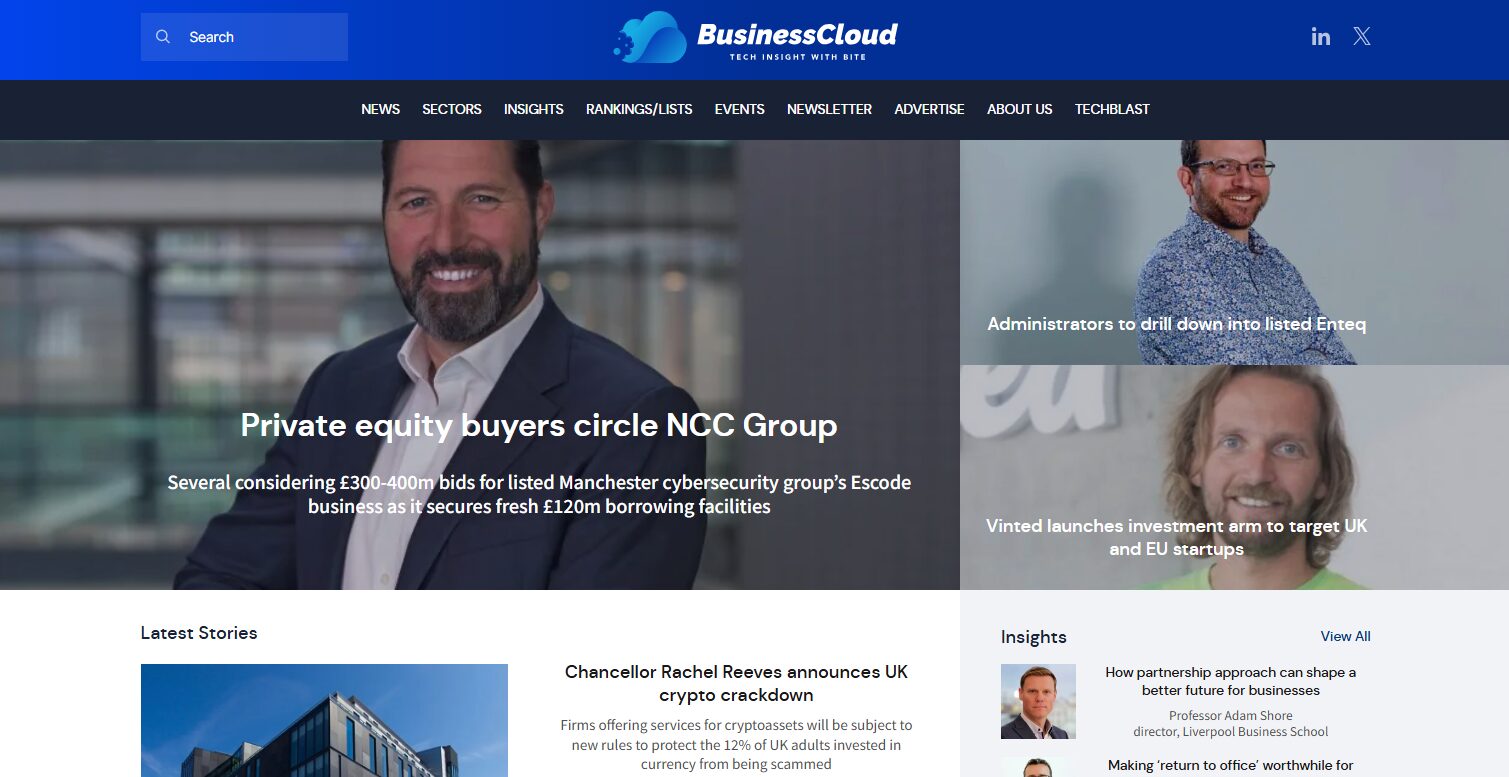Read Private equity buyers circle NCC Group
Viewport: 1509px width, 777px height.
pyautogui.click(x=539, y=425)
